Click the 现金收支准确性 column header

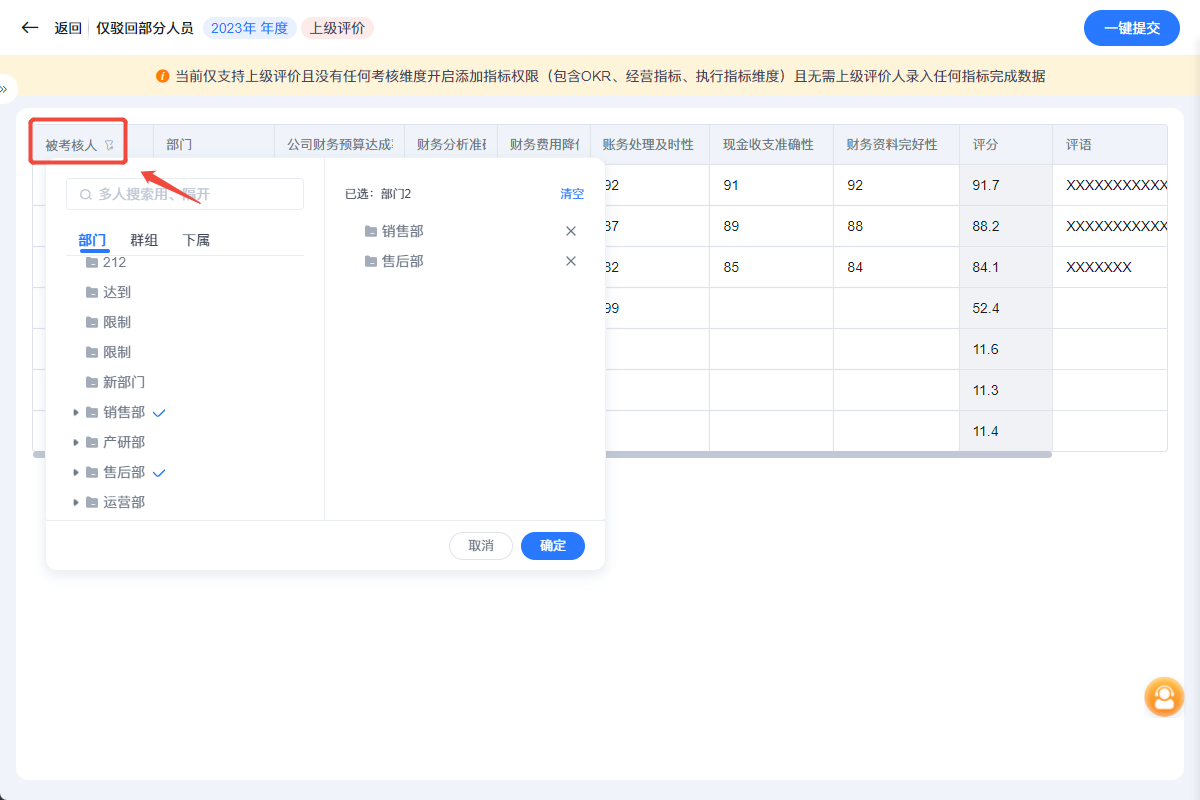(771, 145)
